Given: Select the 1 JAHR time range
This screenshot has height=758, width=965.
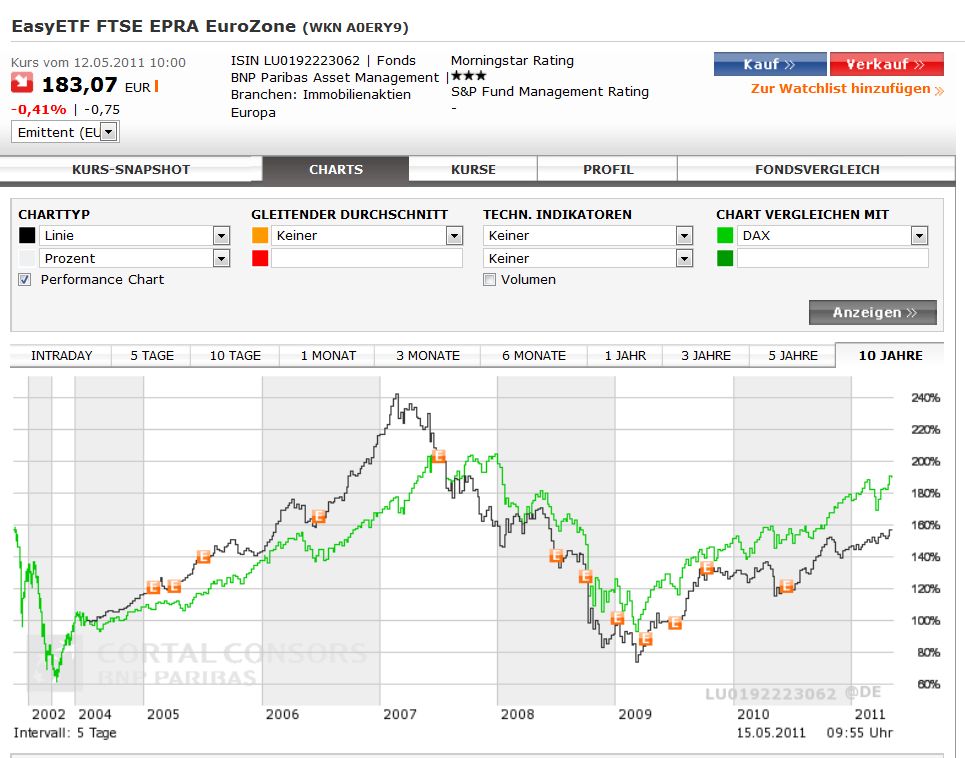Looking at the screenshot, I should 625,356.
